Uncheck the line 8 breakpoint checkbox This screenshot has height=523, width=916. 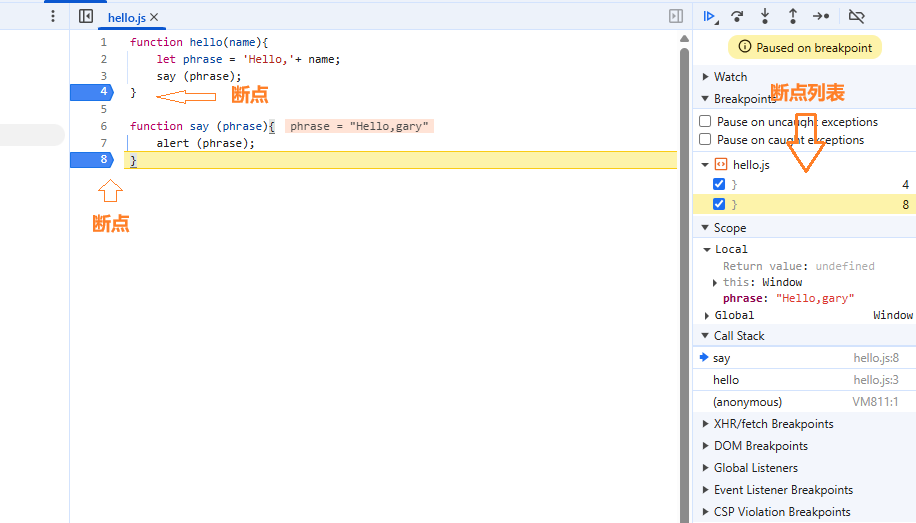[x=719, y=204]
